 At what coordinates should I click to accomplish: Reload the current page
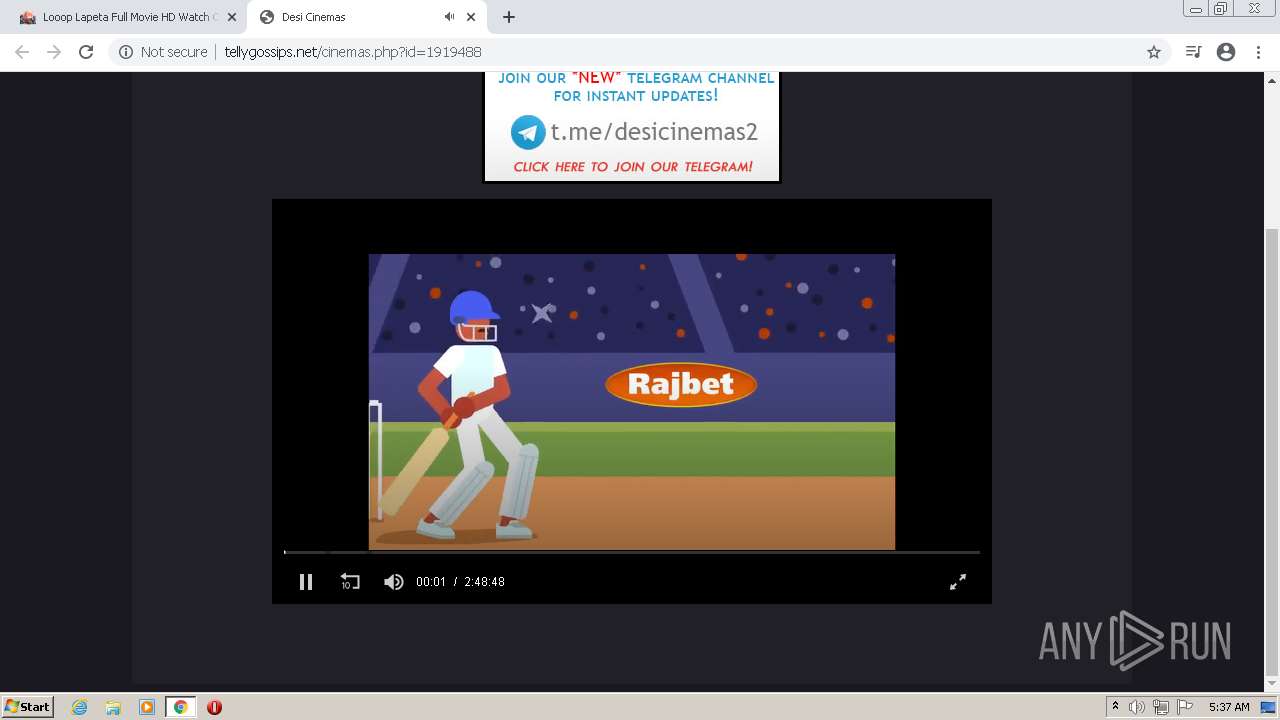pyautogui.click(x=86, y=52)
